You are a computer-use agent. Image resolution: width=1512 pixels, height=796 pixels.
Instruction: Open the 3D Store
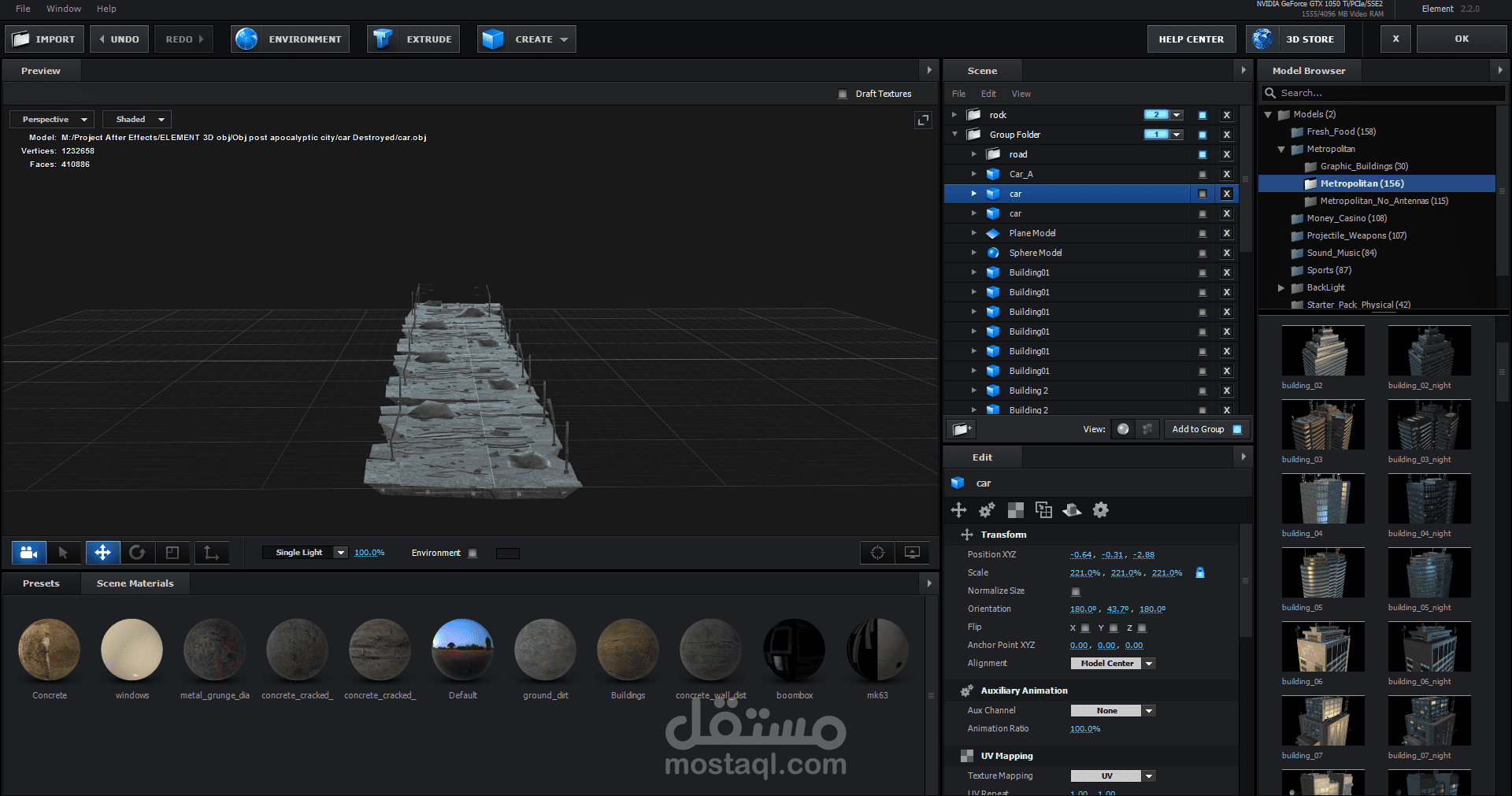1295,39
